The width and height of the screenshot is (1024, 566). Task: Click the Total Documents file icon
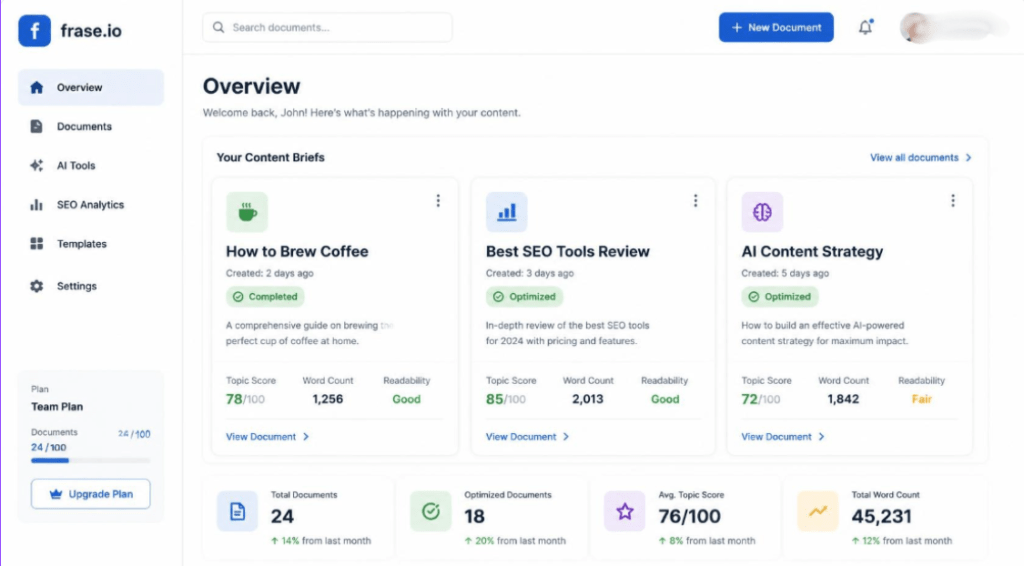tap(237, 511)
